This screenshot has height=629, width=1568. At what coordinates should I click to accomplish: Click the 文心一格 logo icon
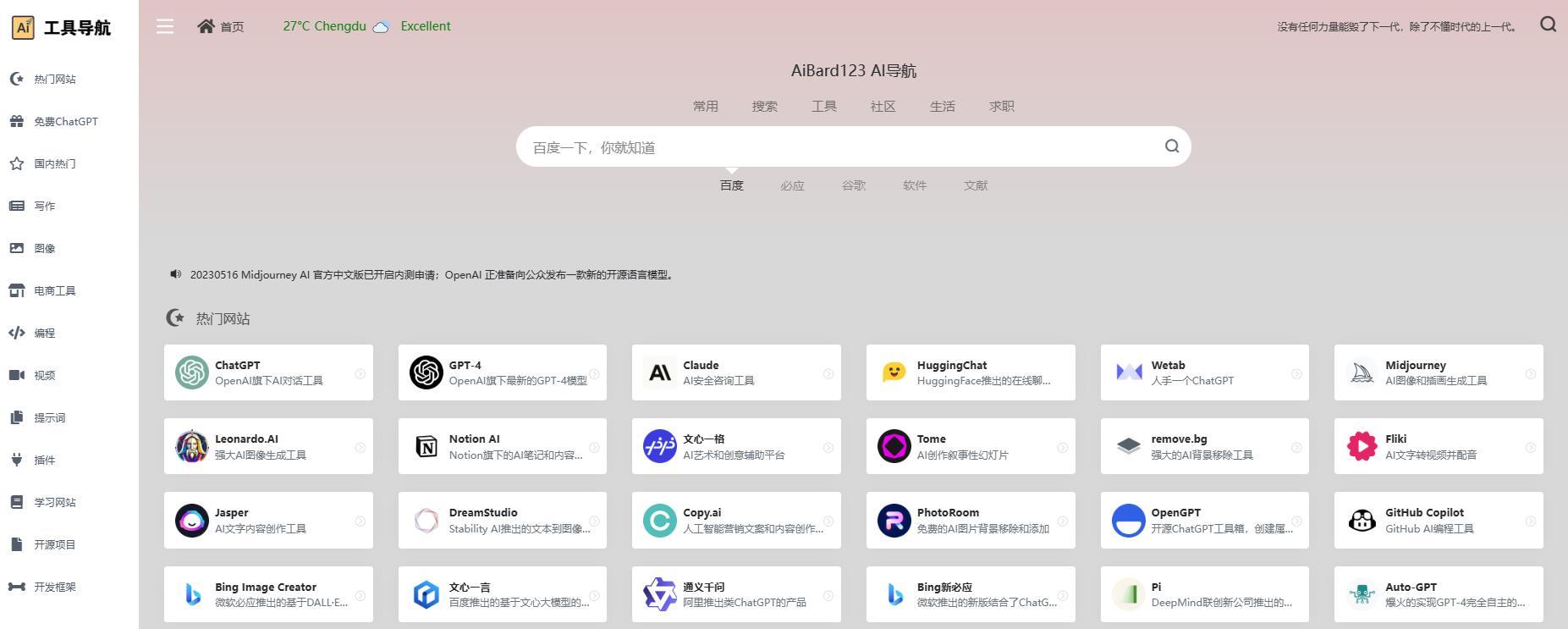click(660, 446)
